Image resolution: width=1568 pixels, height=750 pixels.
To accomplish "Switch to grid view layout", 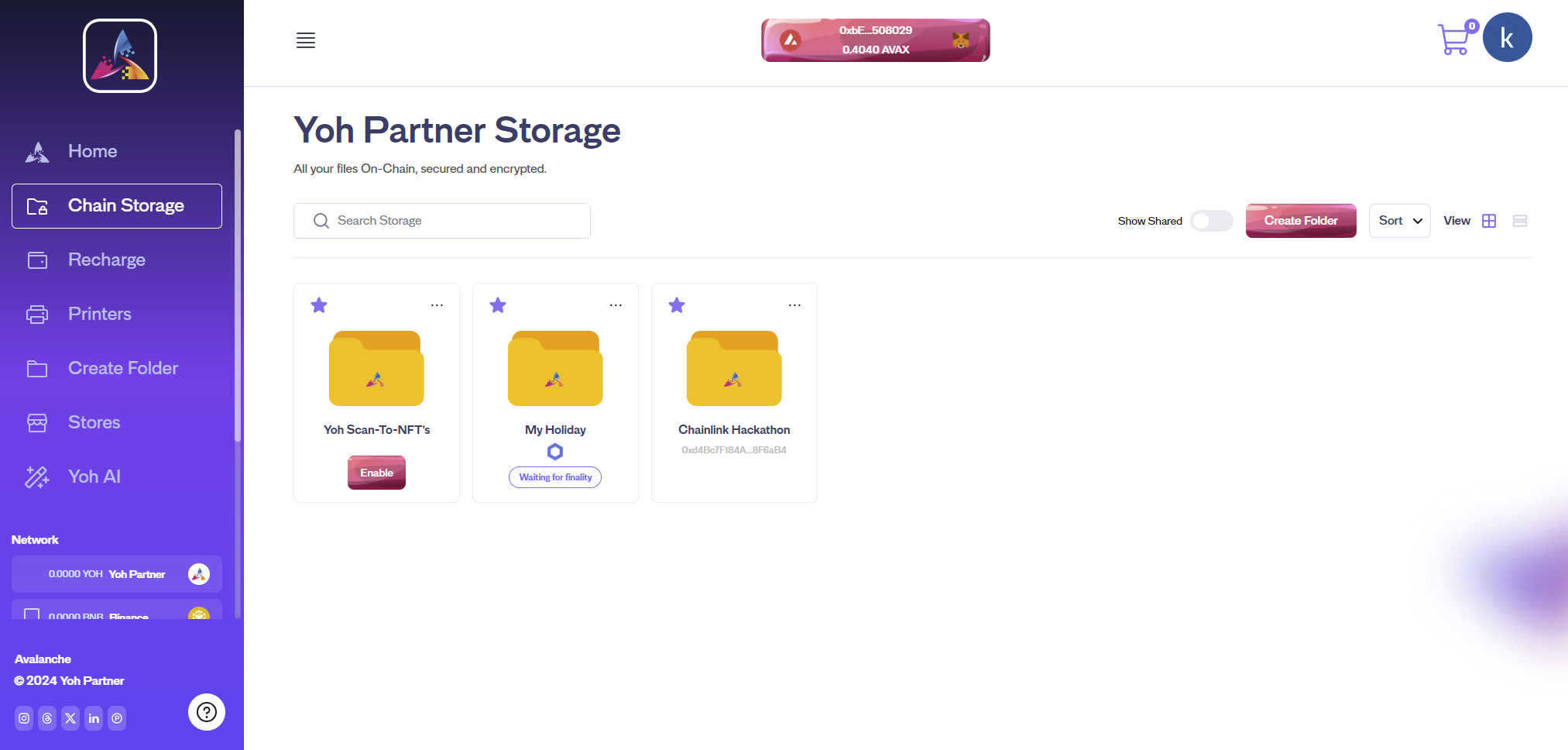I will [x=1488, y=221].
